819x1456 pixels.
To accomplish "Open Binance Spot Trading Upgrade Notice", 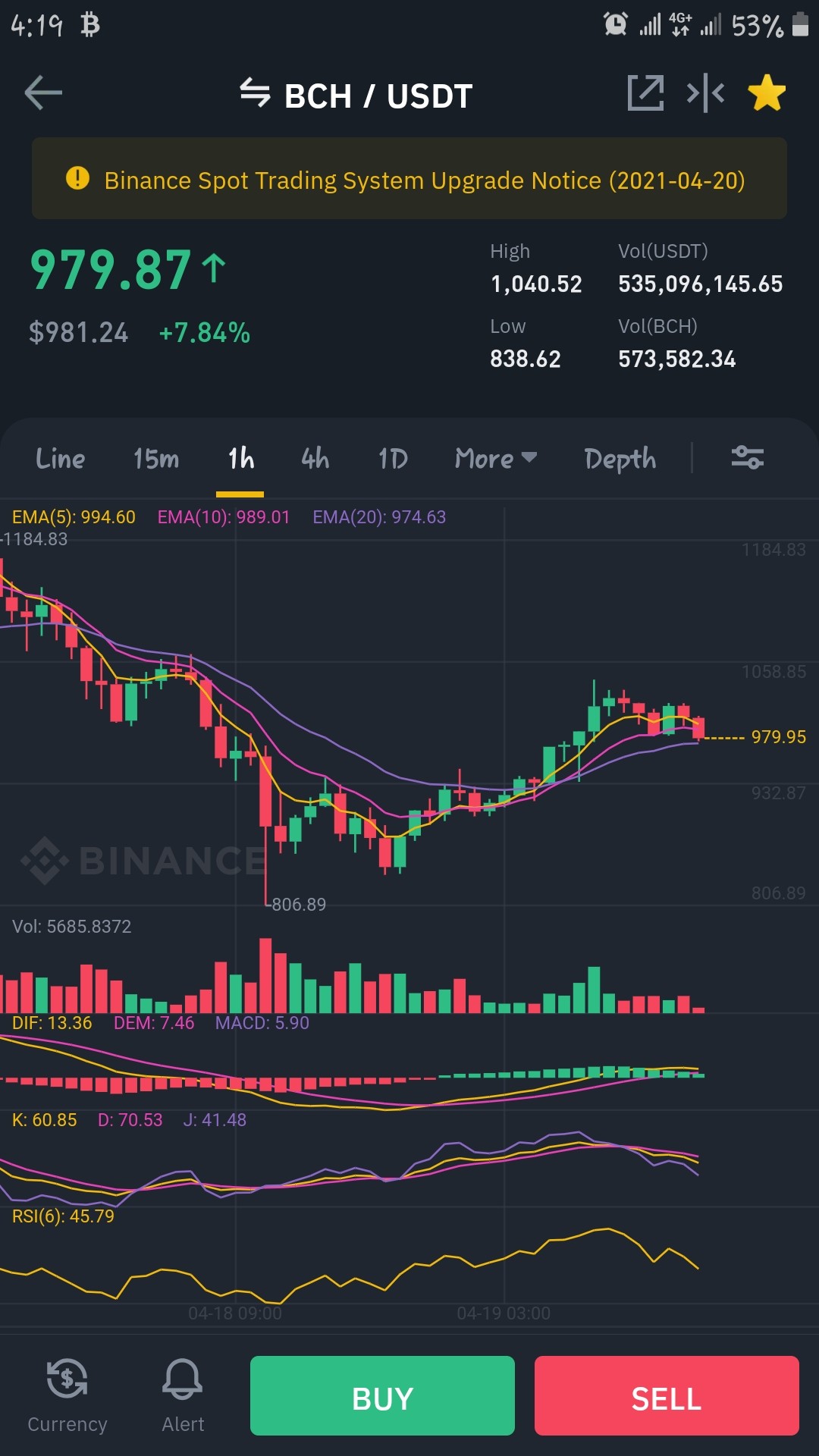I will coord(425,180).
